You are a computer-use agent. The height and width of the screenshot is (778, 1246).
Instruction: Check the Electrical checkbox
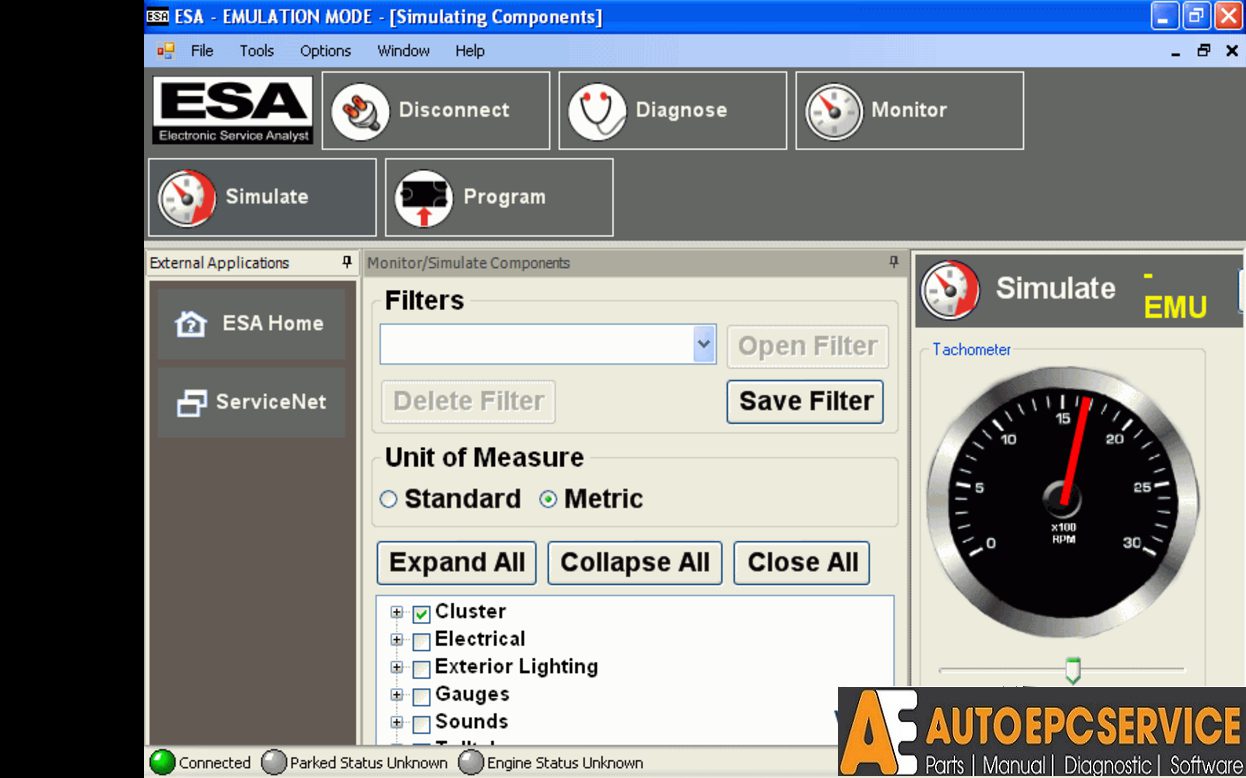pos(422,641)
